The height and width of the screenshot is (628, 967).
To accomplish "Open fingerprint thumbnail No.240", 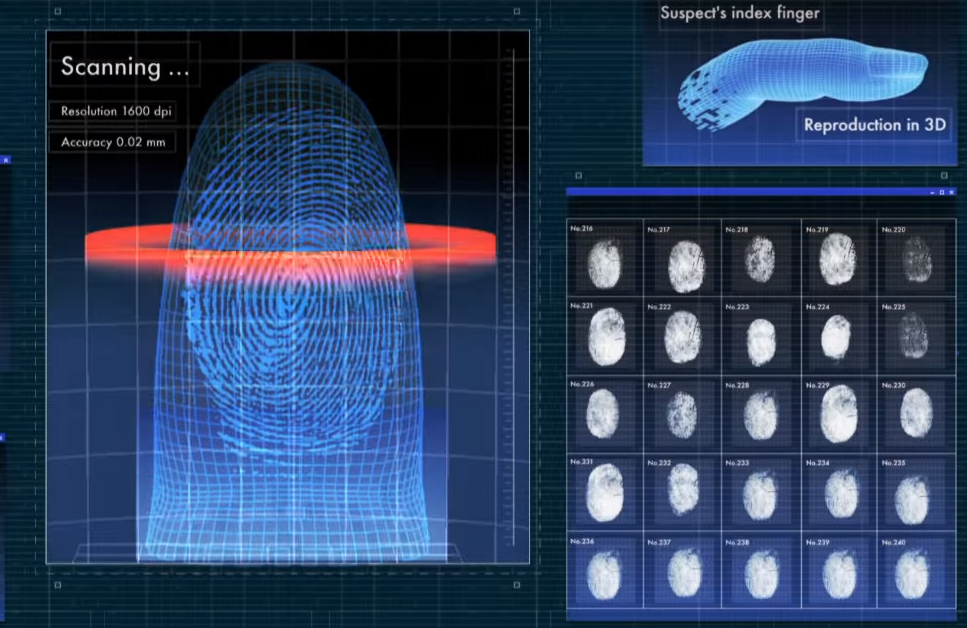I will click(914, 575).
